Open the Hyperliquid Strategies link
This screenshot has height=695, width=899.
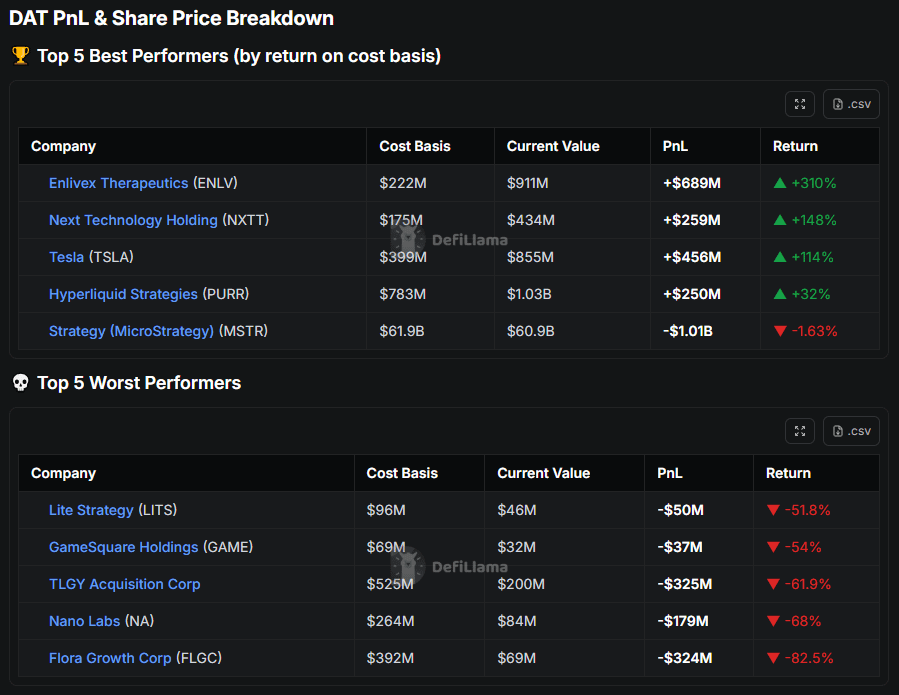pos(123,294)
